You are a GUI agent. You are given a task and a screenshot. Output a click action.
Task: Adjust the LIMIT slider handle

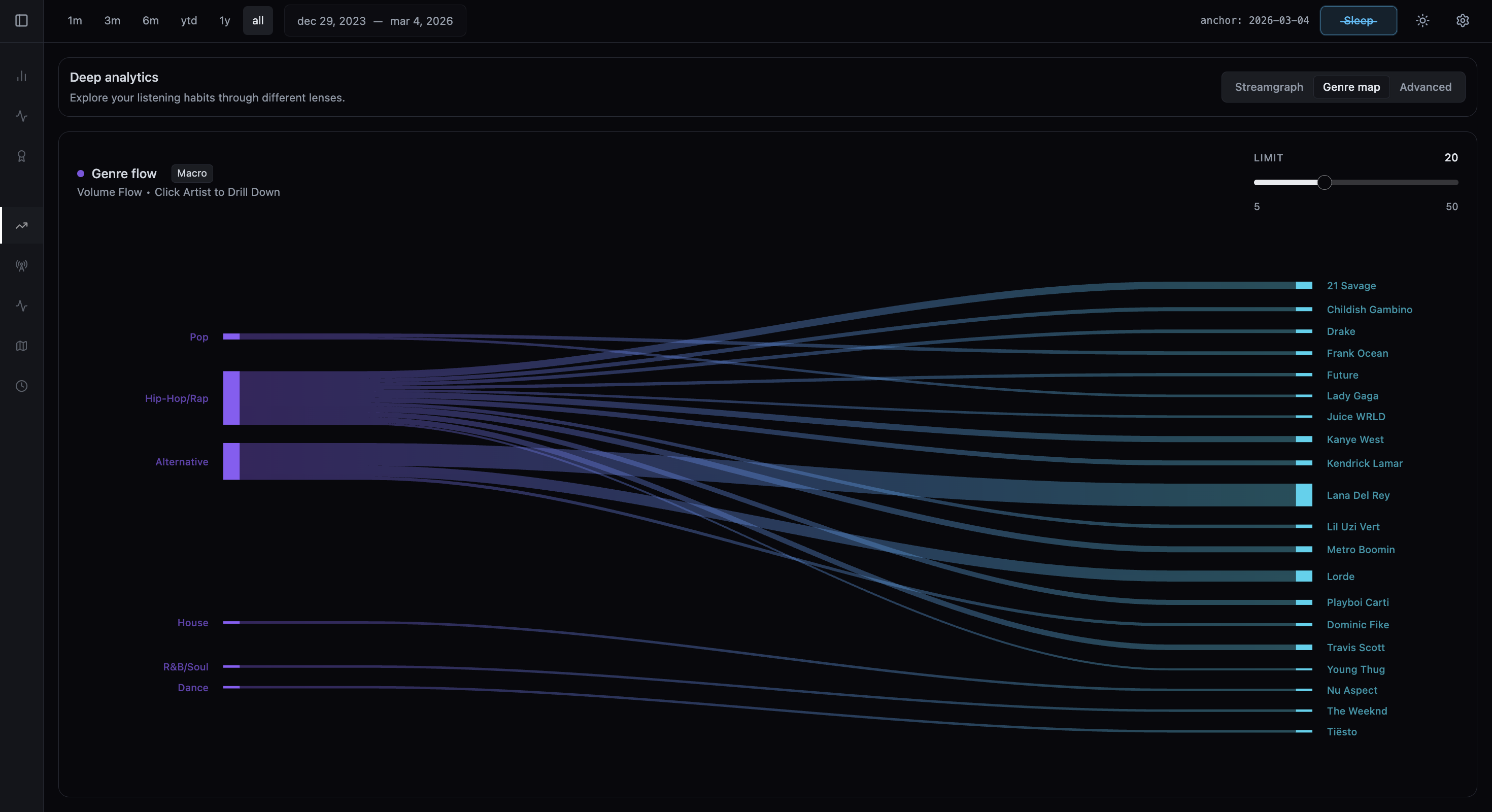(x=1324, y=182)
